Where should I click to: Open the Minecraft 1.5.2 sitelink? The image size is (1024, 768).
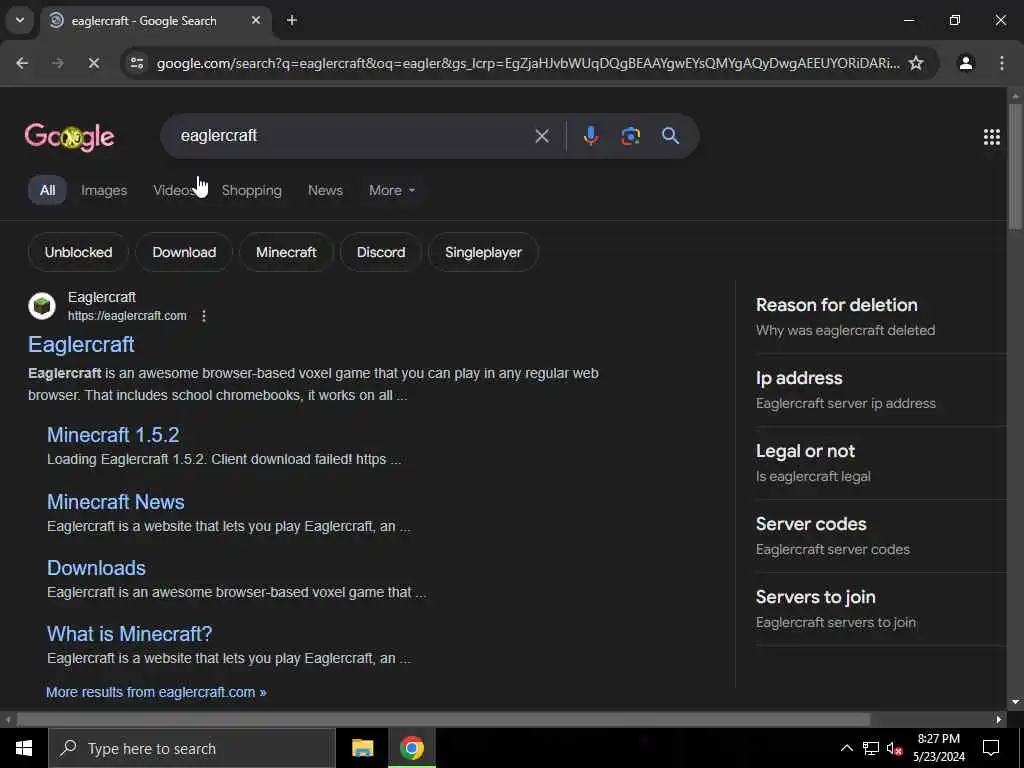(x=113, y=435)
